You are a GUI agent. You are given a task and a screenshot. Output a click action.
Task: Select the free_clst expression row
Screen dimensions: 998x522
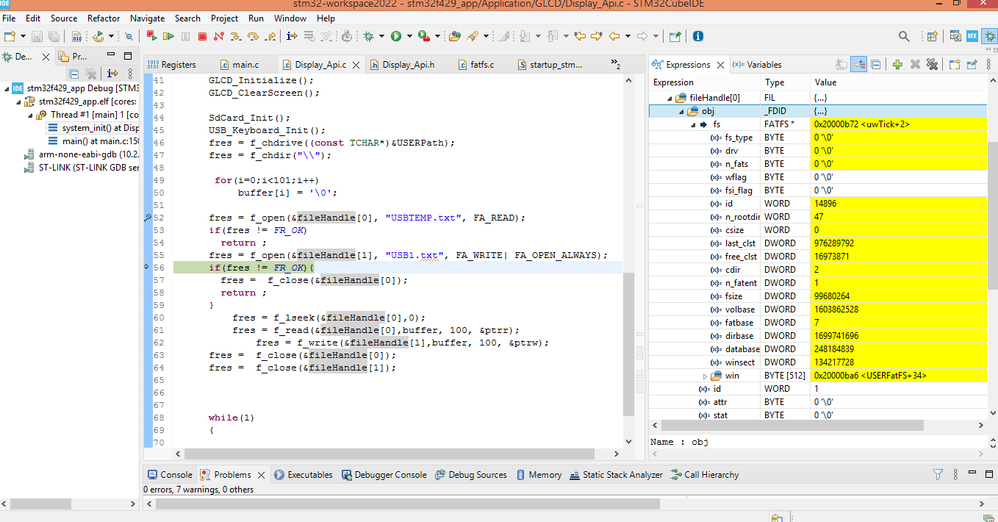click(x=738, y=256)
